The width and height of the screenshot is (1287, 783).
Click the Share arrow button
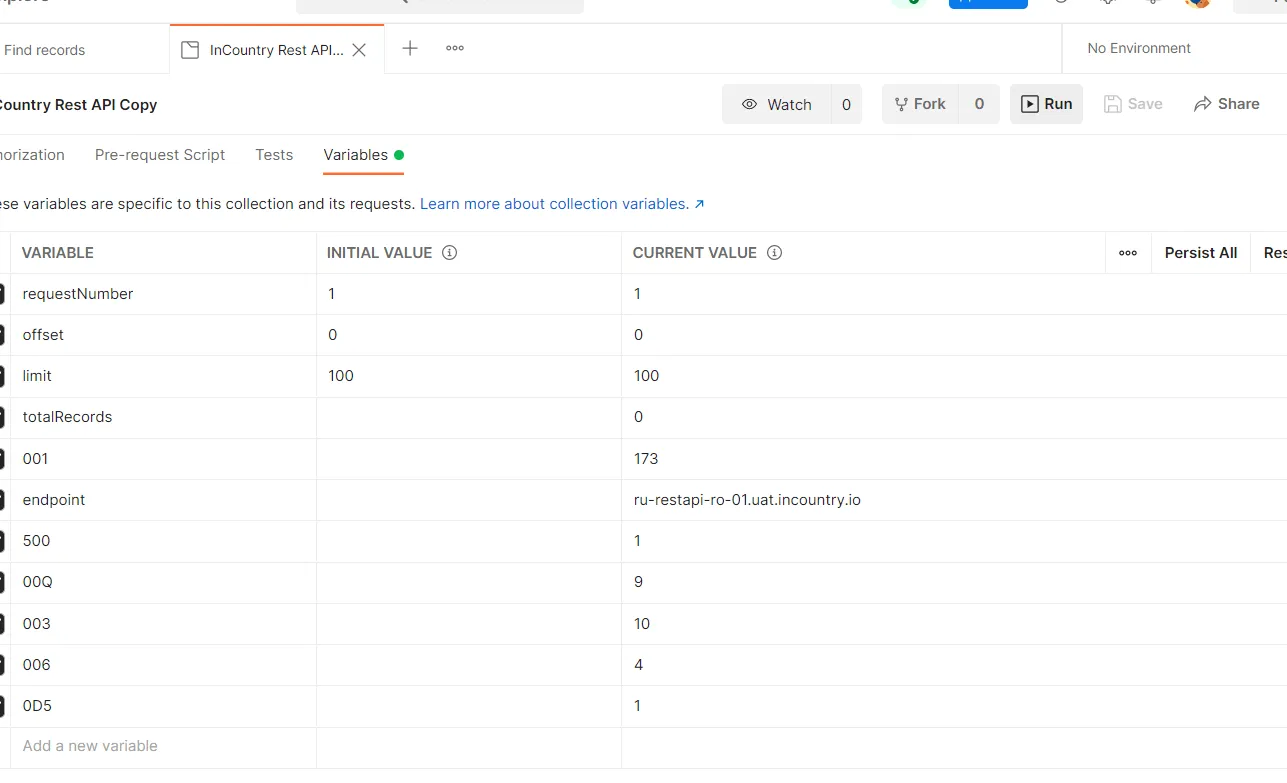(x=1227, y=104)
